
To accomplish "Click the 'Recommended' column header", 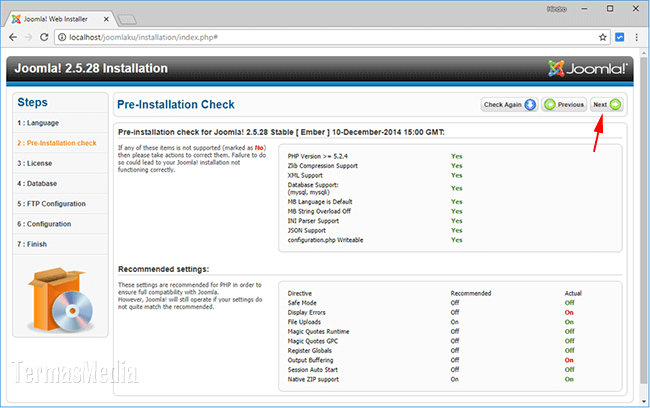I will pyautogui.click(x=471, y=293).
